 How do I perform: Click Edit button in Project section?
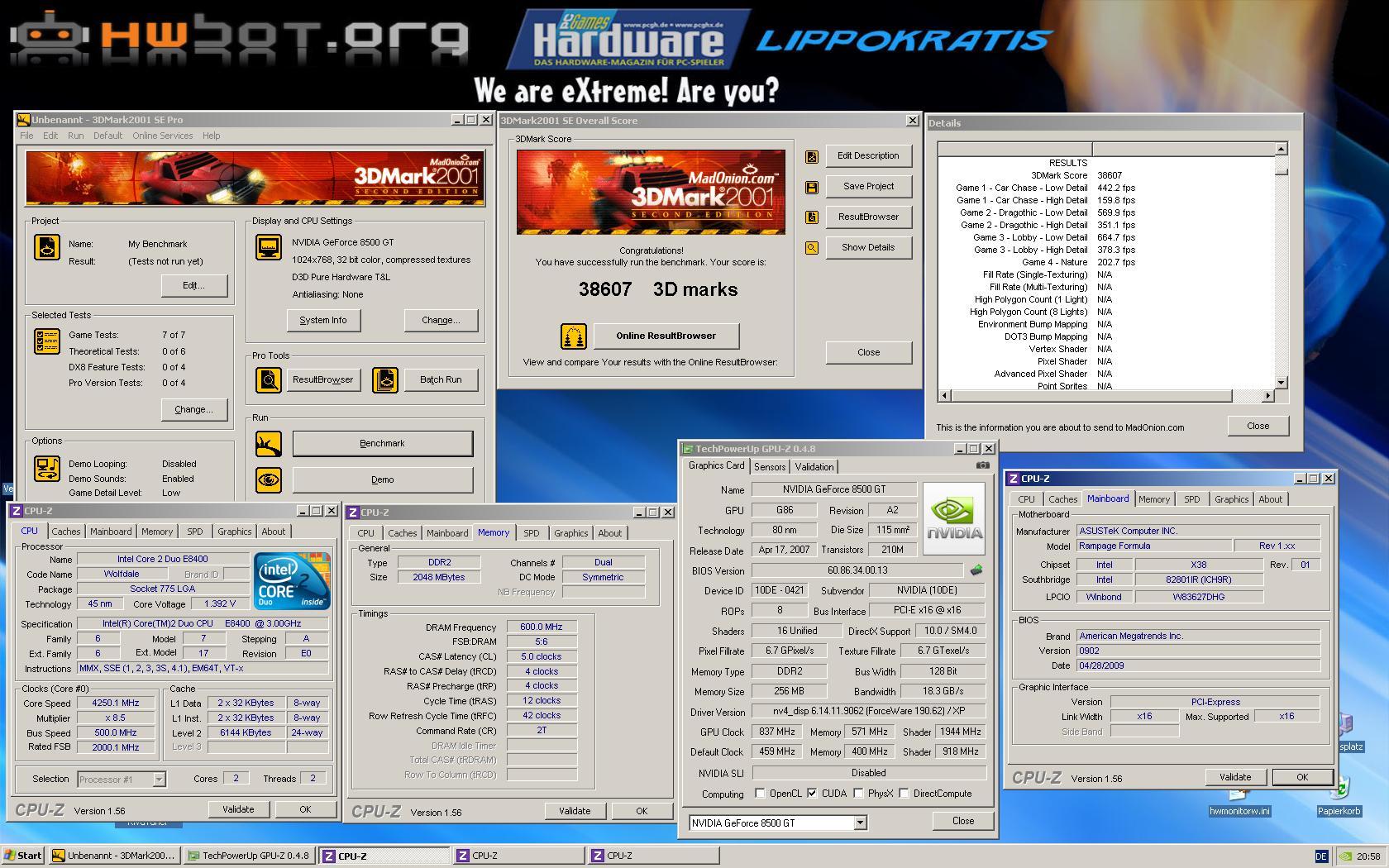pos(193,285)
